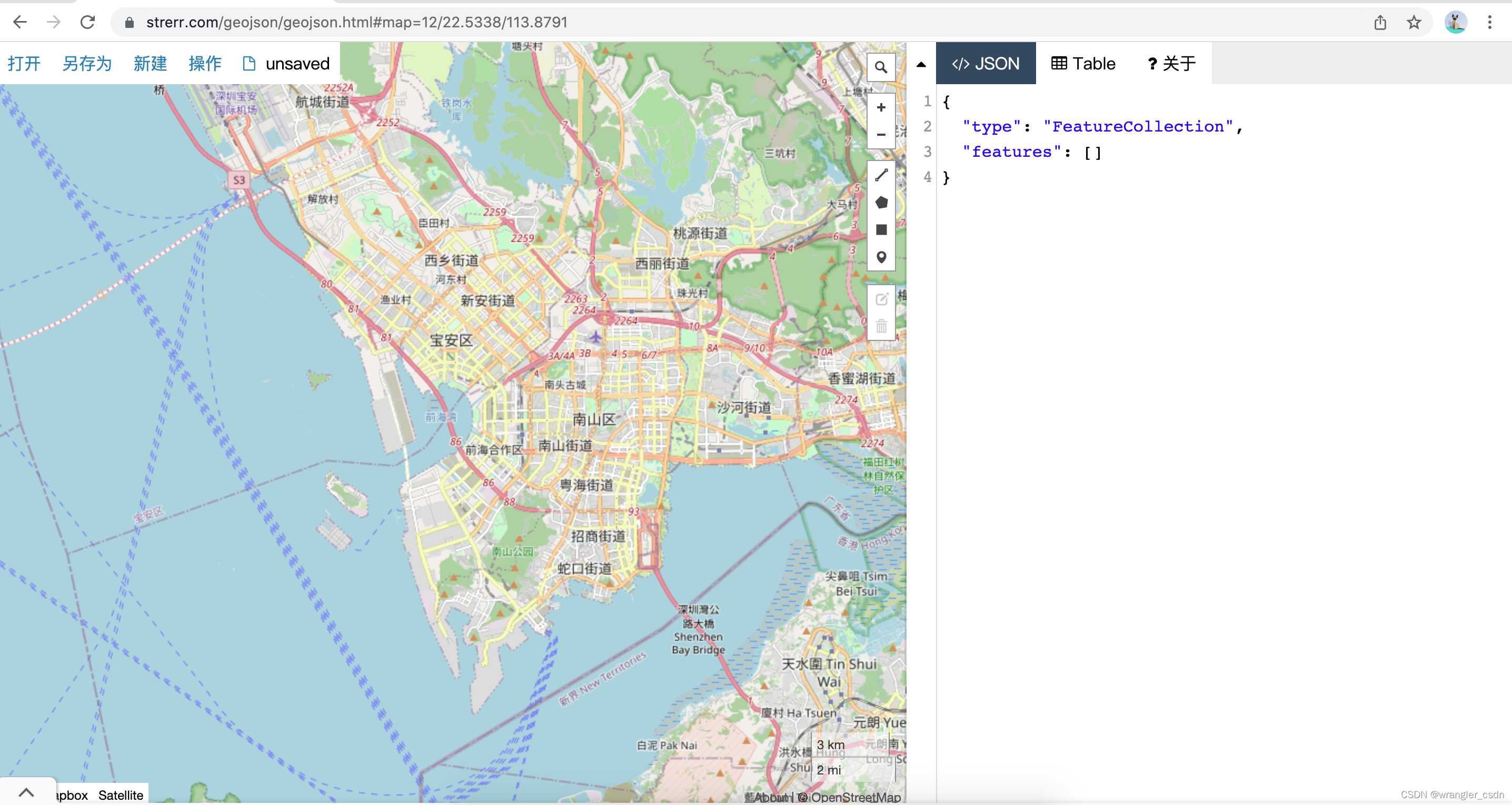Image resolution: width=1512 pixels, height=805 pixels.
Task: Collapse the JSON editor panel with the arrow
Action: [920, 63]
